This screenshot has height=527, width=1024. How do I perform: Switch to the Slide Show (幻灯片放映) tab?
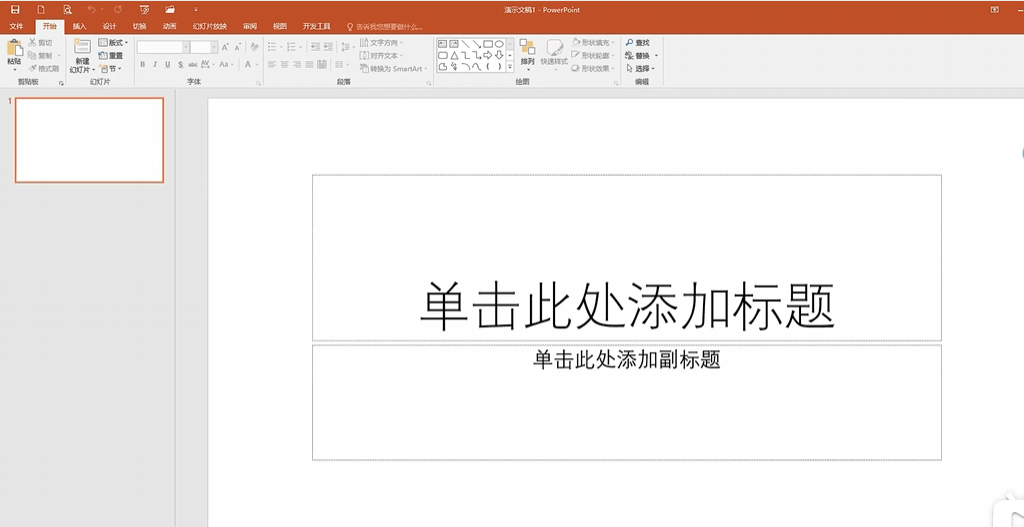click(x=209, y=26)
